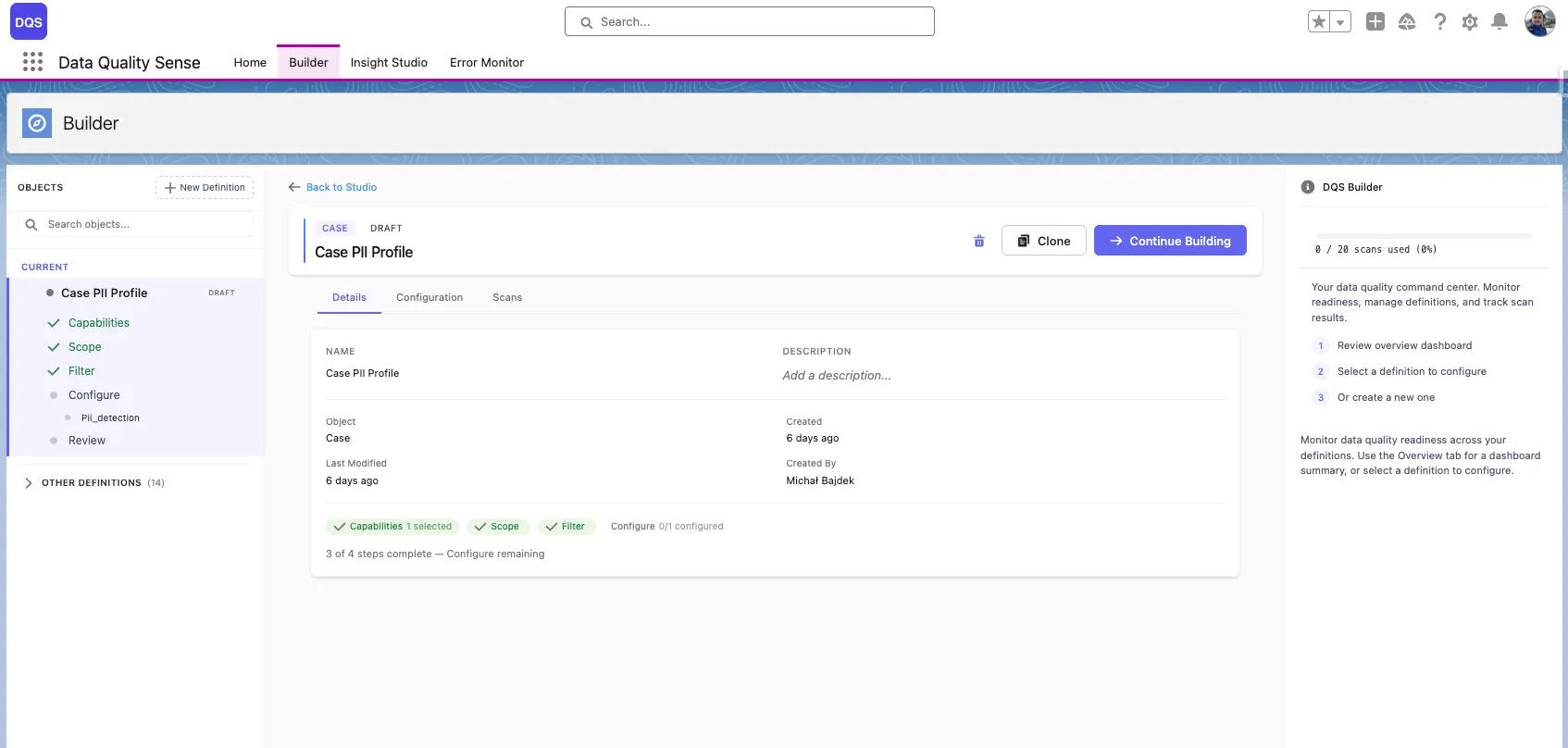This screenshot has width=1568, height=748.
Task: Click the CURRENT section heading
Action: click(x=44, y=267)
